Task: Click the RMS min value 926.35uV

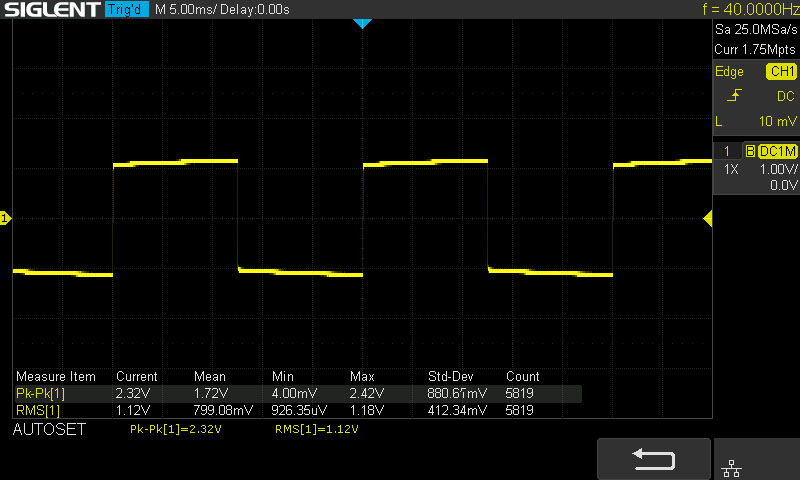Action: tap(299, 410)
